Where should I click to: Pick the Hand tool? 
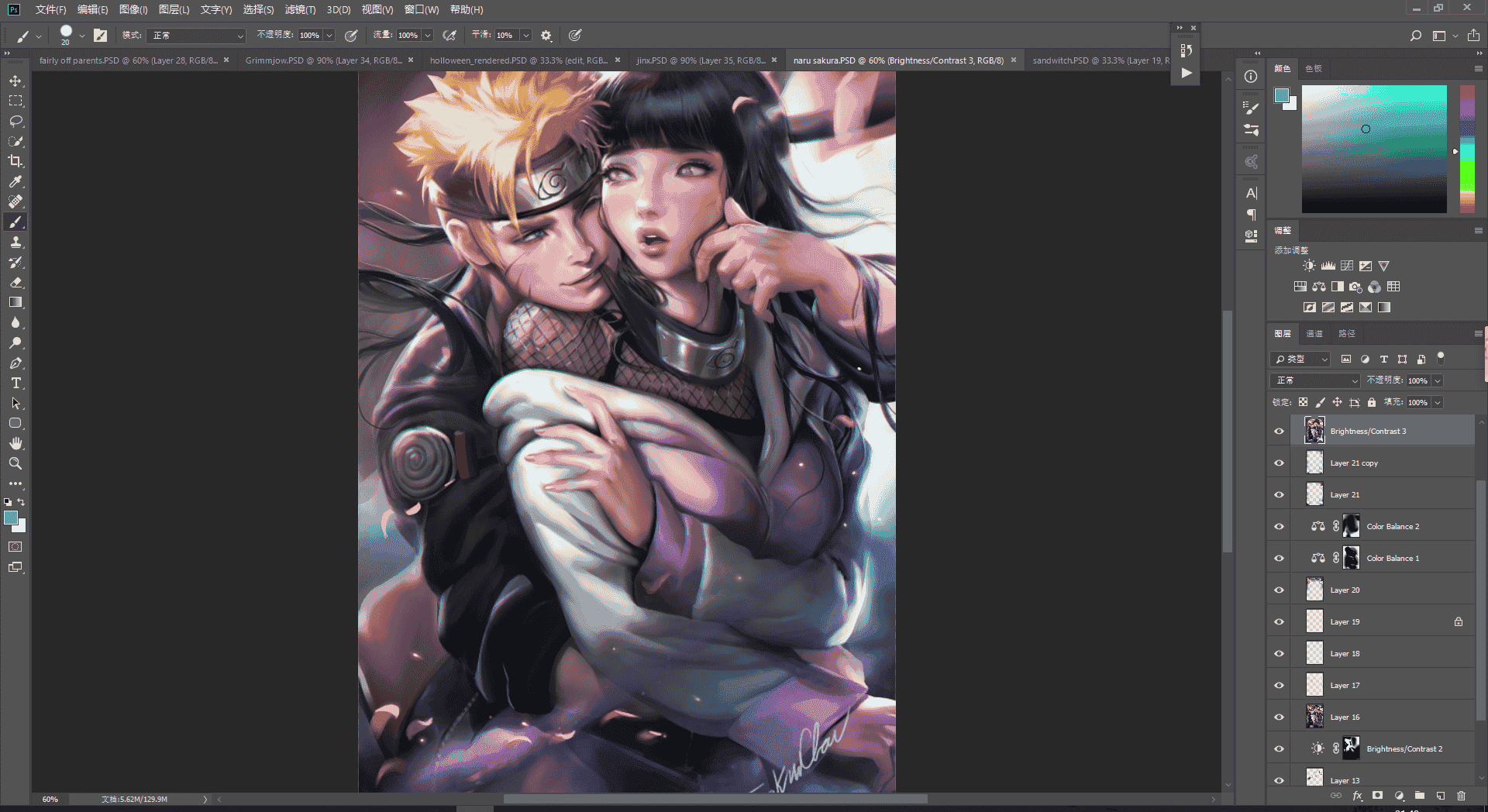15,443
